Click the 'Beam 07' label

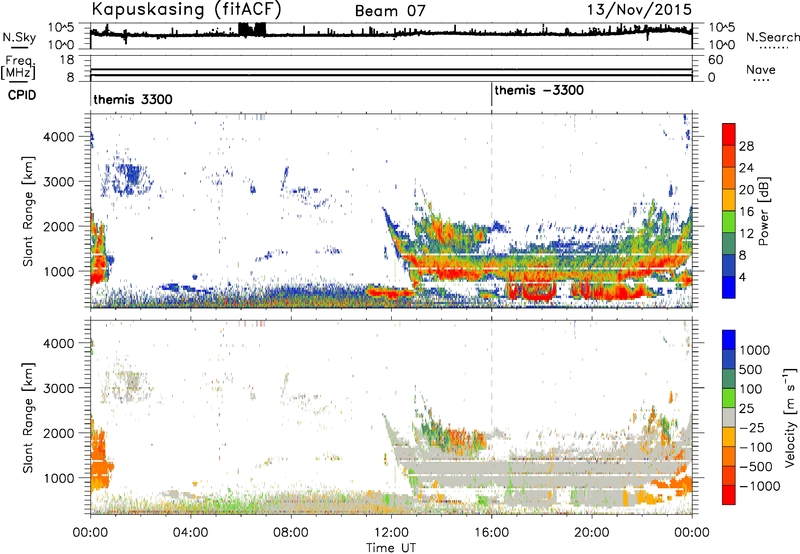(390, 11)
